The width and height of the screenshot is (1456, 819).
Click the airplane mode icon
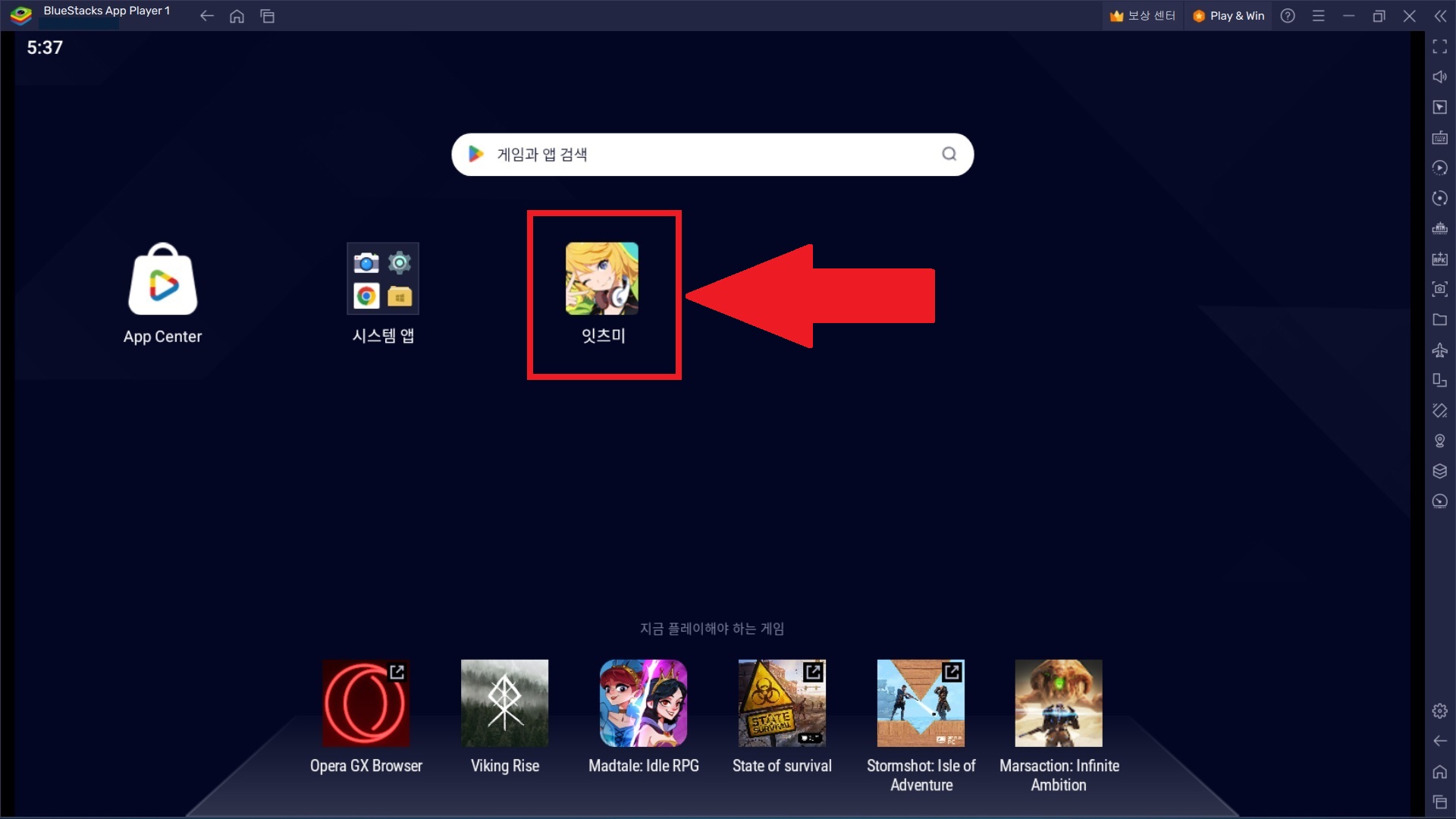(x=1440, y=350)
